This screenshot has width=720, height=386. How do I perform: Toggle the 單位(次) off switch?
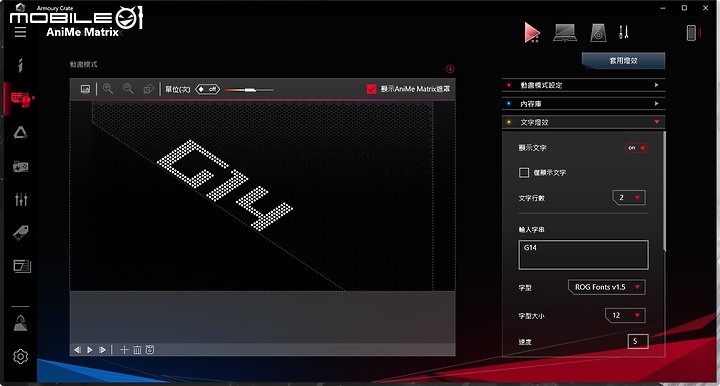(208, 89)
